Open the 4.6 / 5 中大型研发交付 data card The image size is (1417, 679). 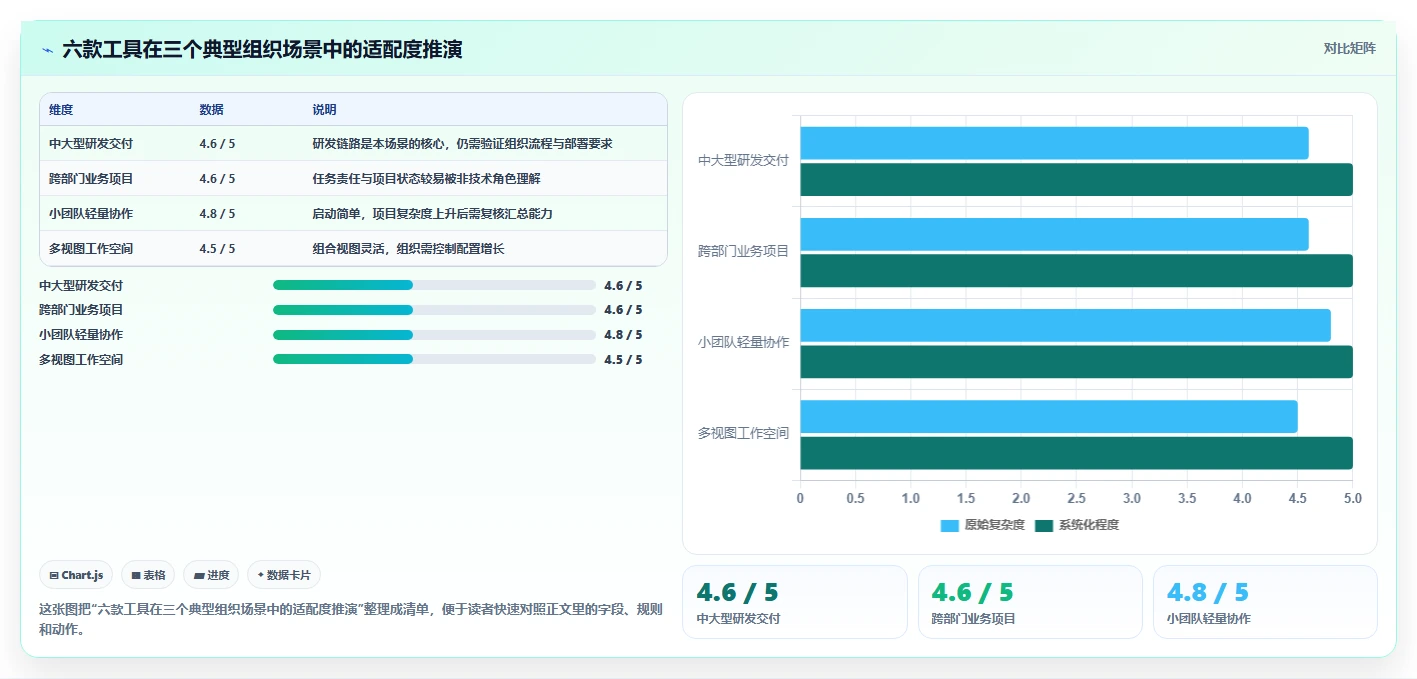[x=795, y=602]
